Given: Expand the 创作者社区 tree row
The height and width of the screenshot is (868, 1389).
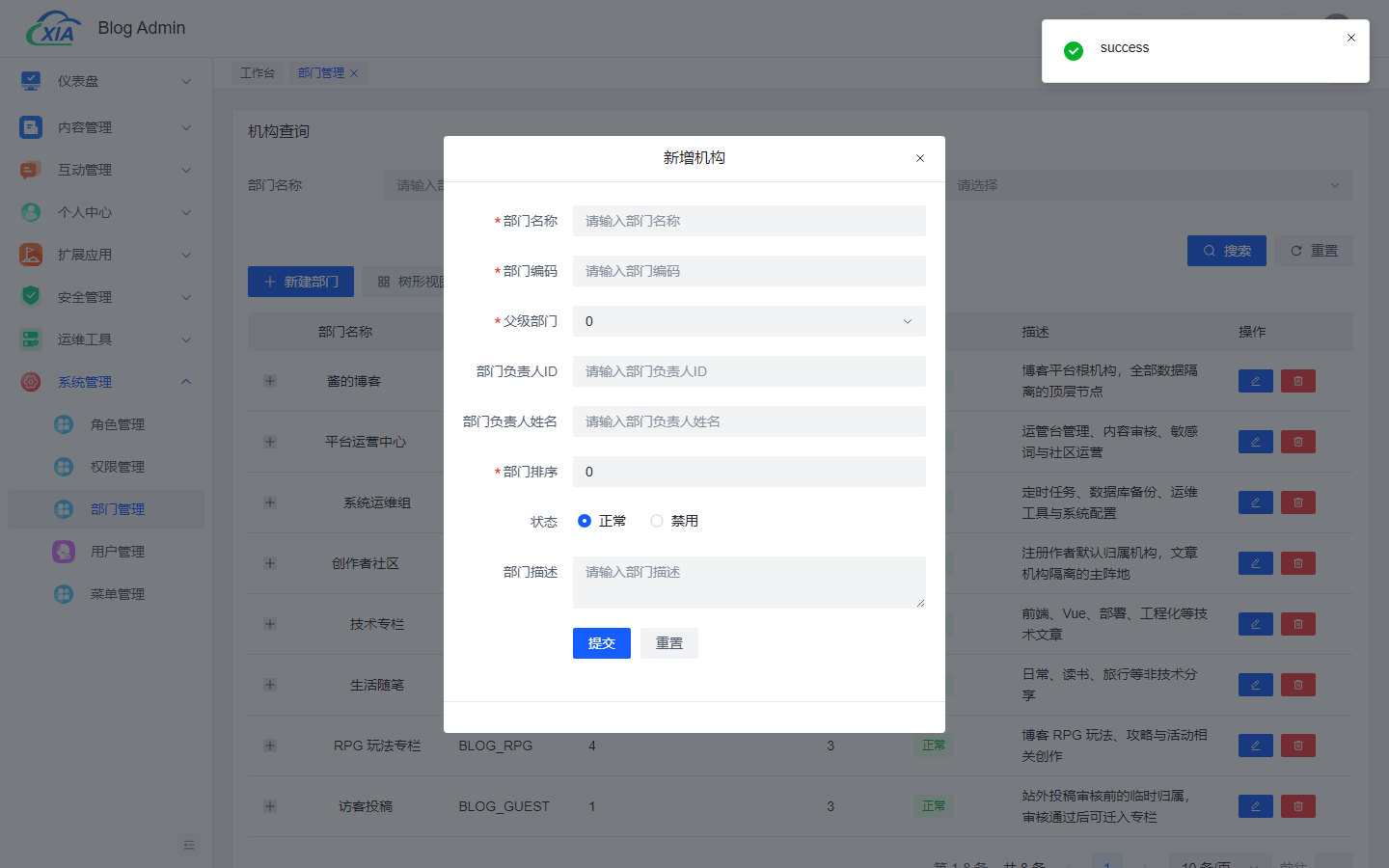Looking at the screenshot, I should click(x=270, y=563).
